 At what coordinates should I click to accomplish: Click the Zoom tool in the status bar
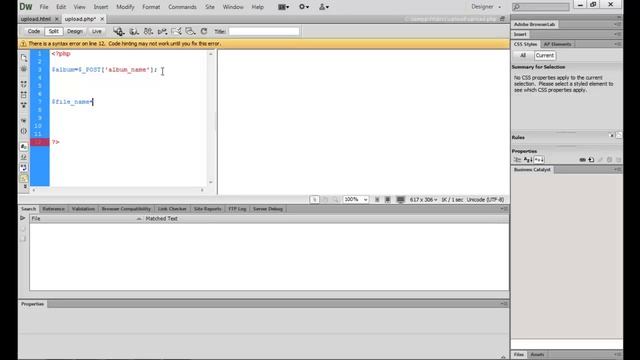(x=335, y=200)
